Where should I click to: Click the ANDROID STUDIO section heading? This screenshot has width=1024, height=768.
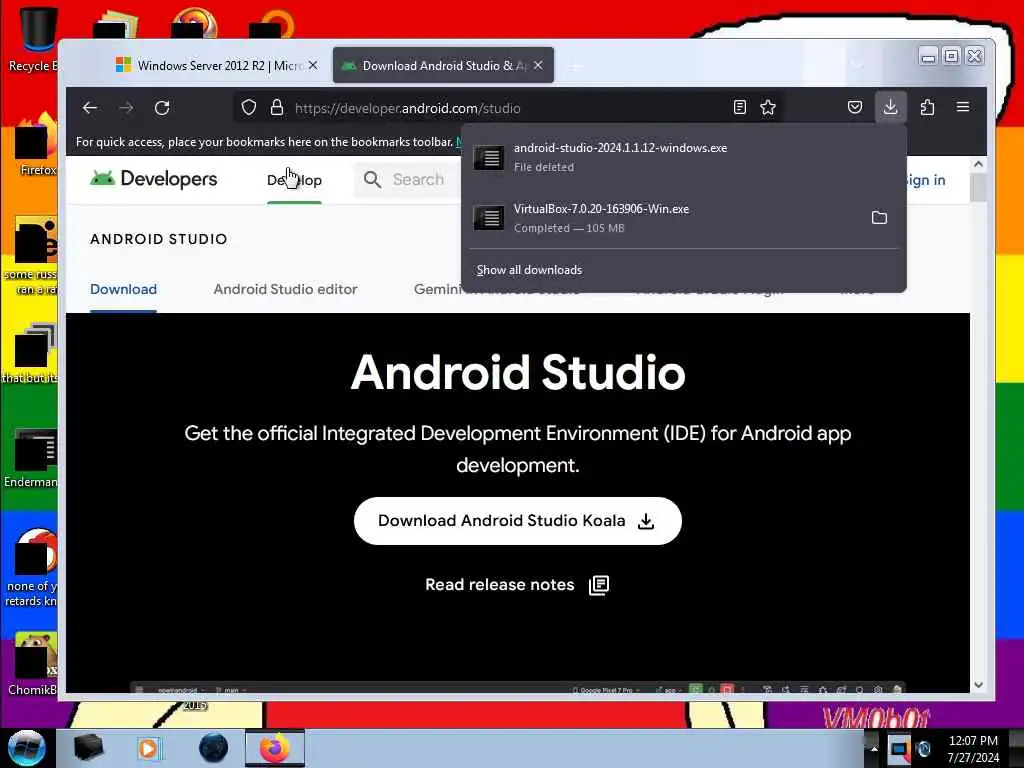coord(159,239)
